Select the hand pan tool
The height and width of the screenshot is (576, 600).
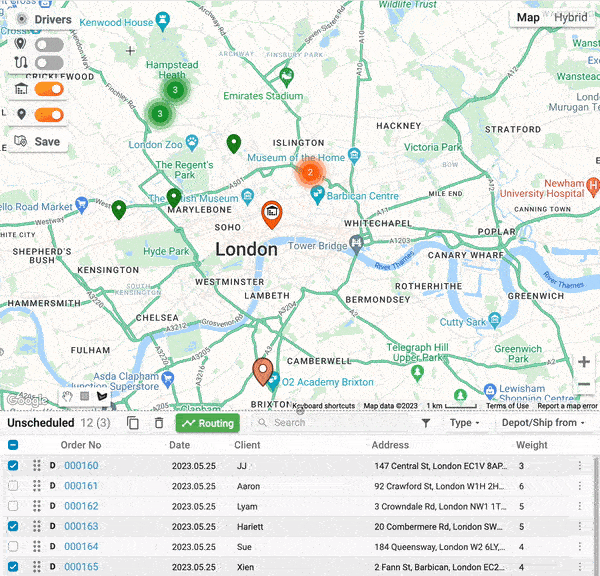[67, 396]
